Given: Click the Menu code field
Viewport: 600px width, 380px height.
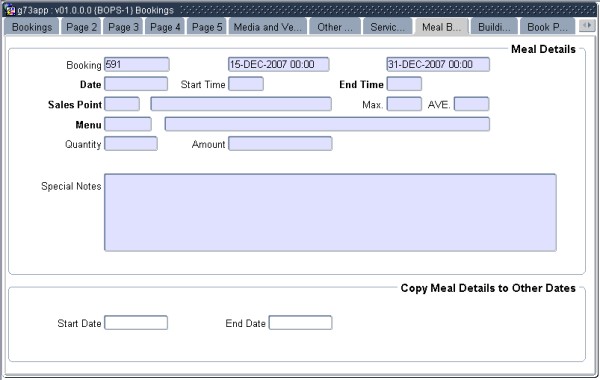Looking at the screenshot, I should coord(128,124).
